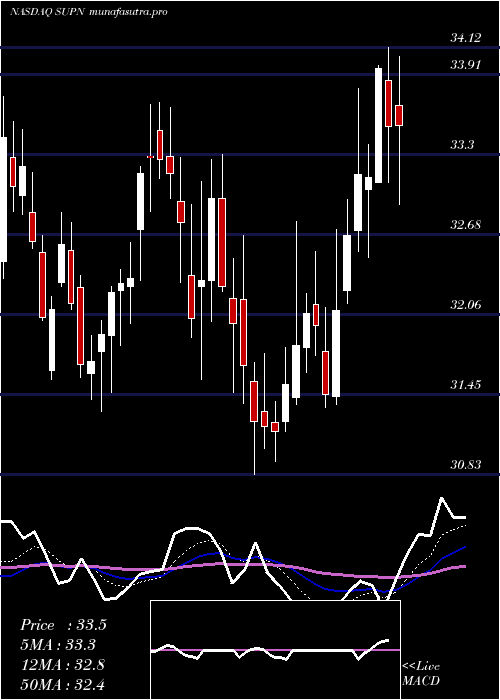Click the 32.06 price level label
This screenshot has width=500, height=700.
[466, 305]
